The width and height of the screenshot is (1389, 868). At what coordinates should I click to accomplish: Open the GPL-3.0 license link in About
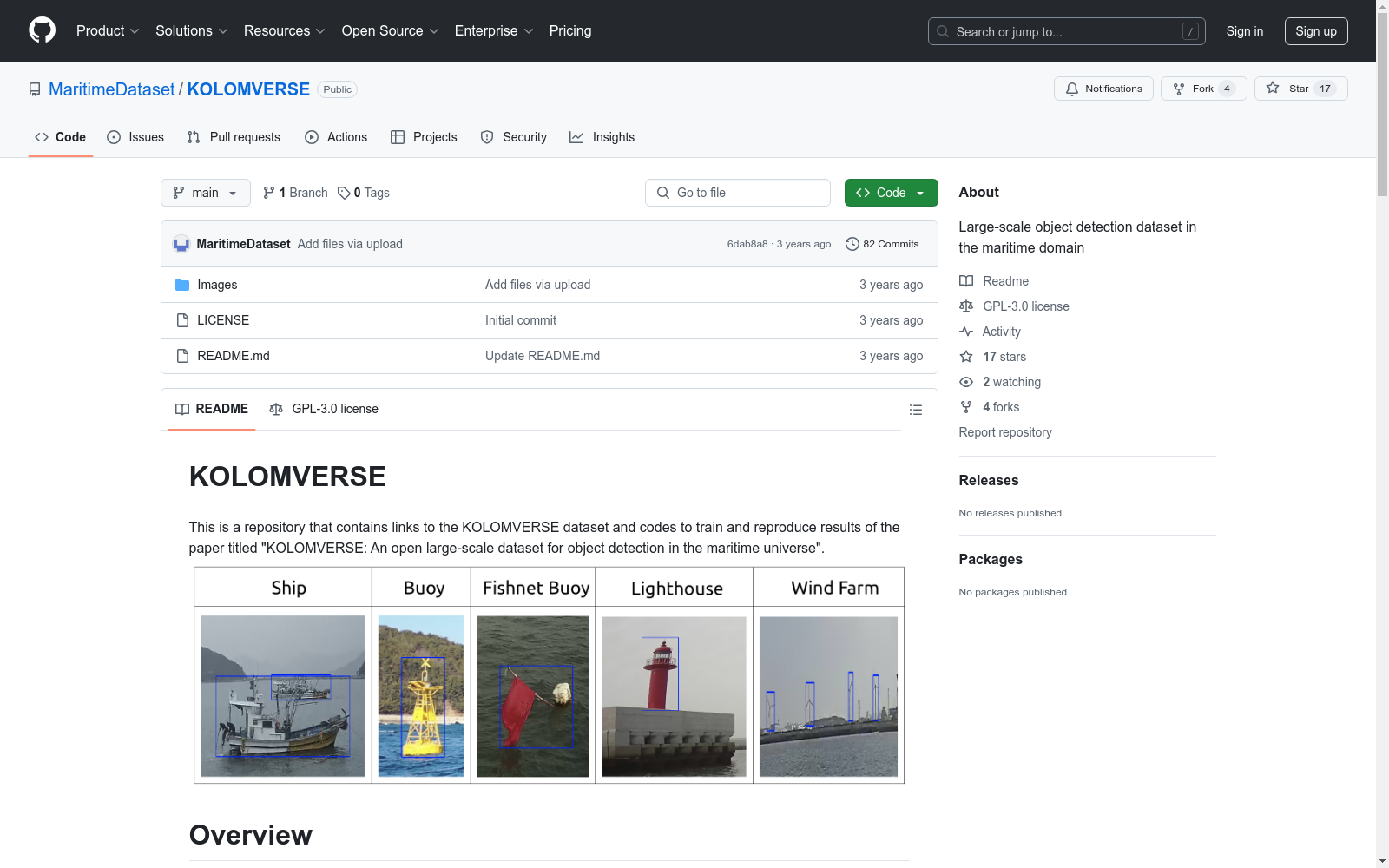click(x=1014, y=306)
